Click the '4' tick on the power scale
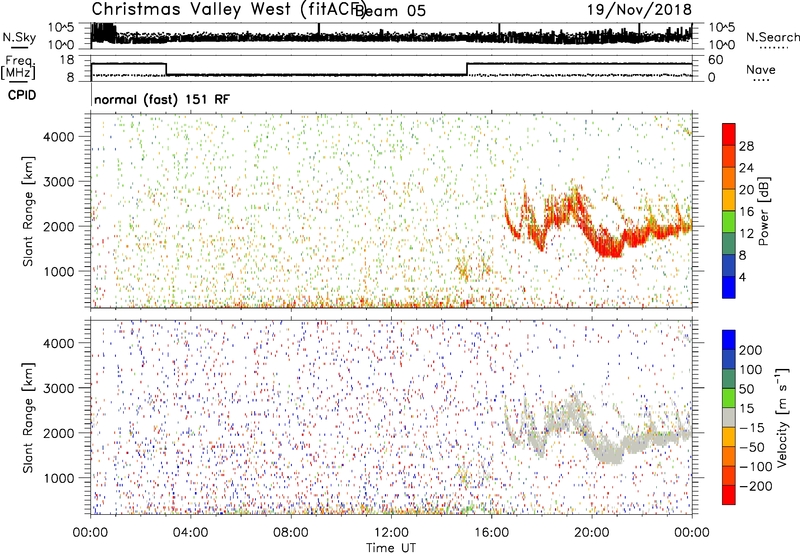This screenshot has width=800, height=554. [742, 277]
